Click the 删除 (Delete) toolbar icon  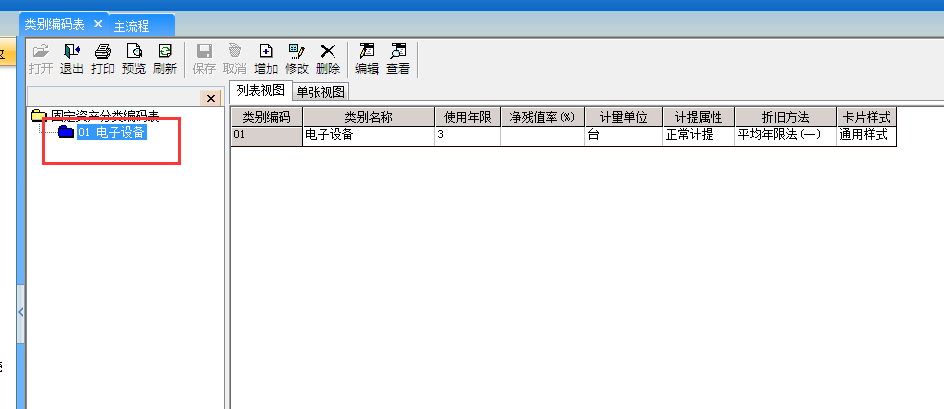[x=327, y=59]
